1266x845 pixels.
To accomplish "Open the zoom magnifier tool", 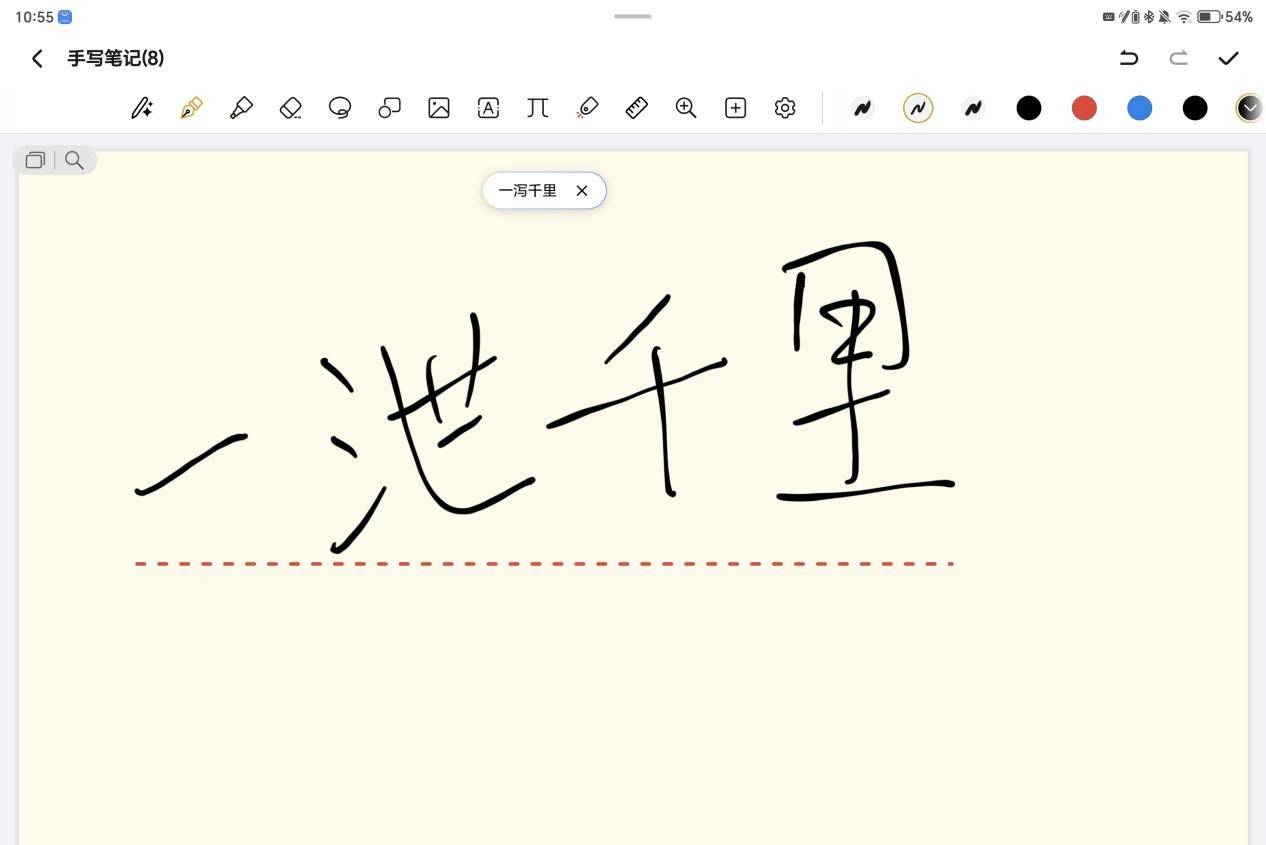I will [x=686, y=108].
